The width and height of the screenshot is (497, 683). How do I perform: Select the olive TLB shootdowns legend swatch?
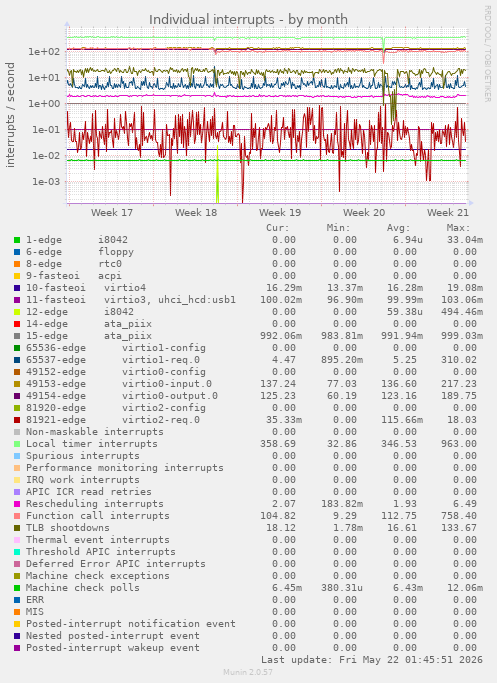pyautogui.click(x=17, y=528)
